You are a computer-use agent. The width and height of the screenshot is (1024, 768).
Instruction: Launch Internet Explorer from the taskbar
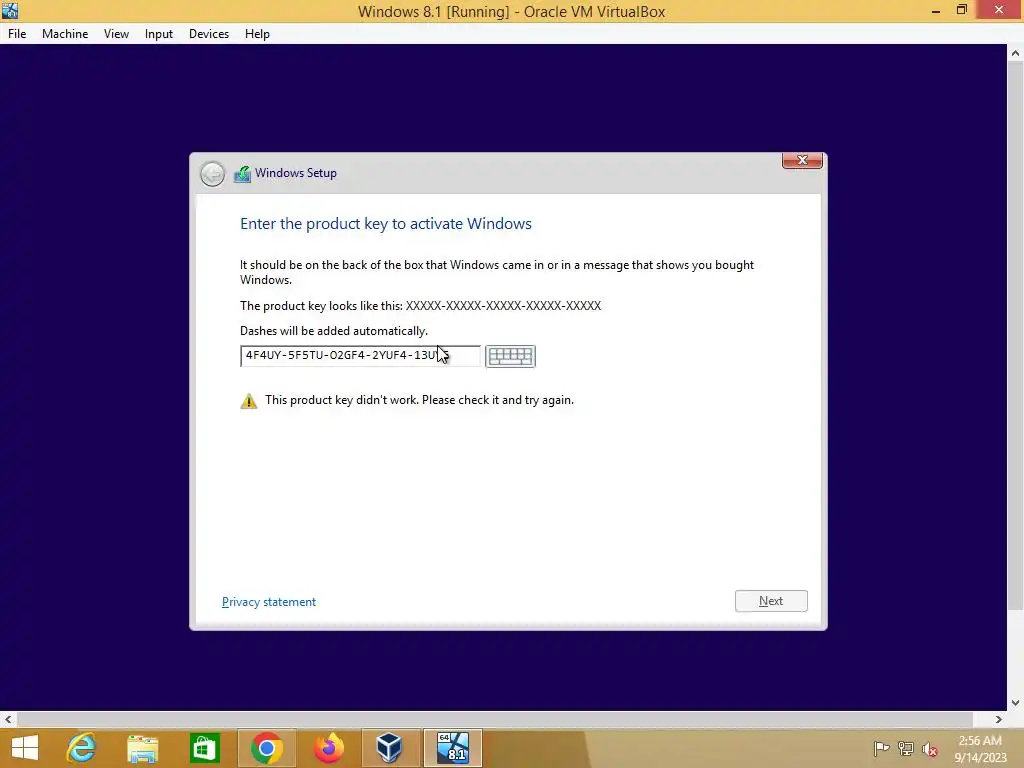(x=81, y=748)
